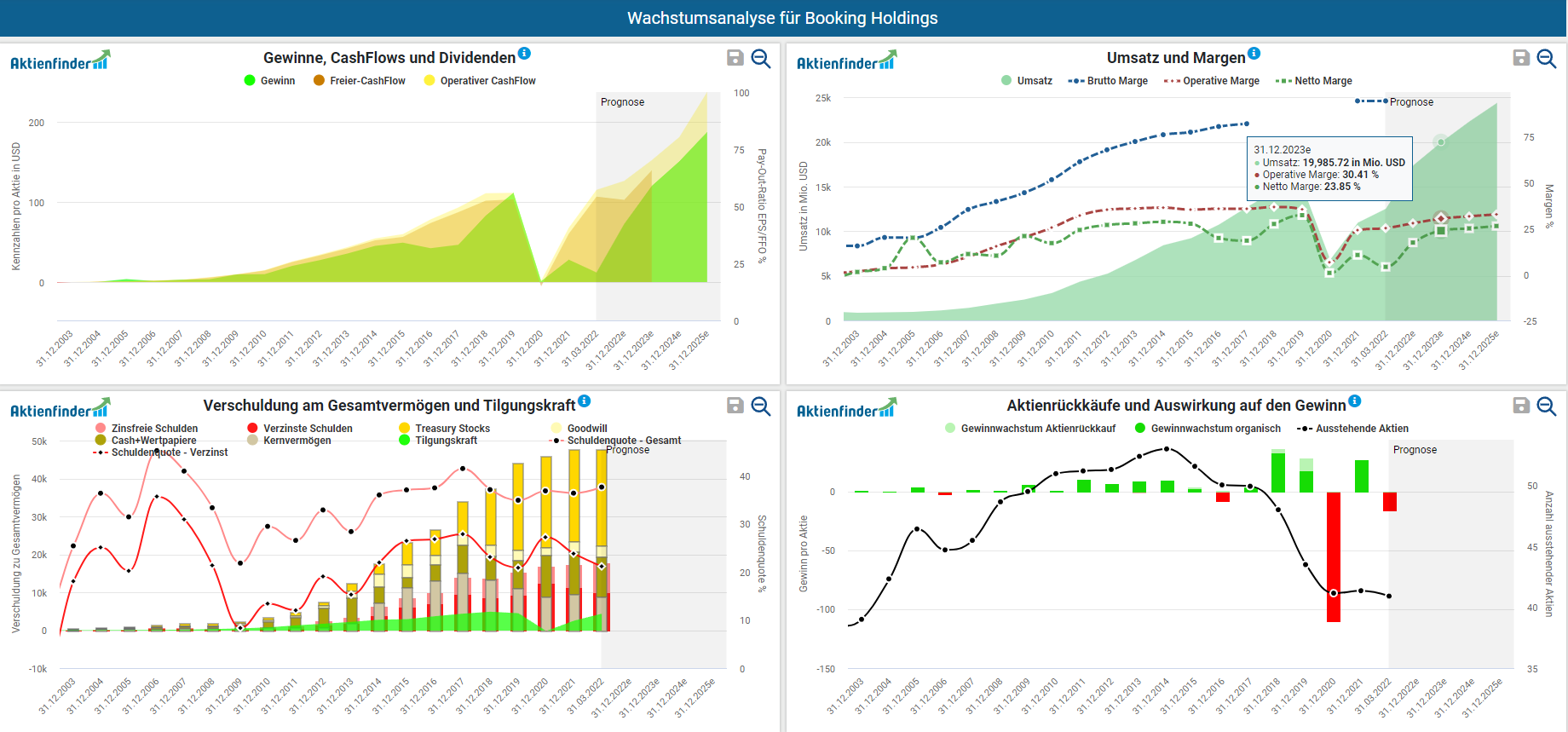
Task: Click magnifier icon on Verschuldung chart
Action: 761,406
